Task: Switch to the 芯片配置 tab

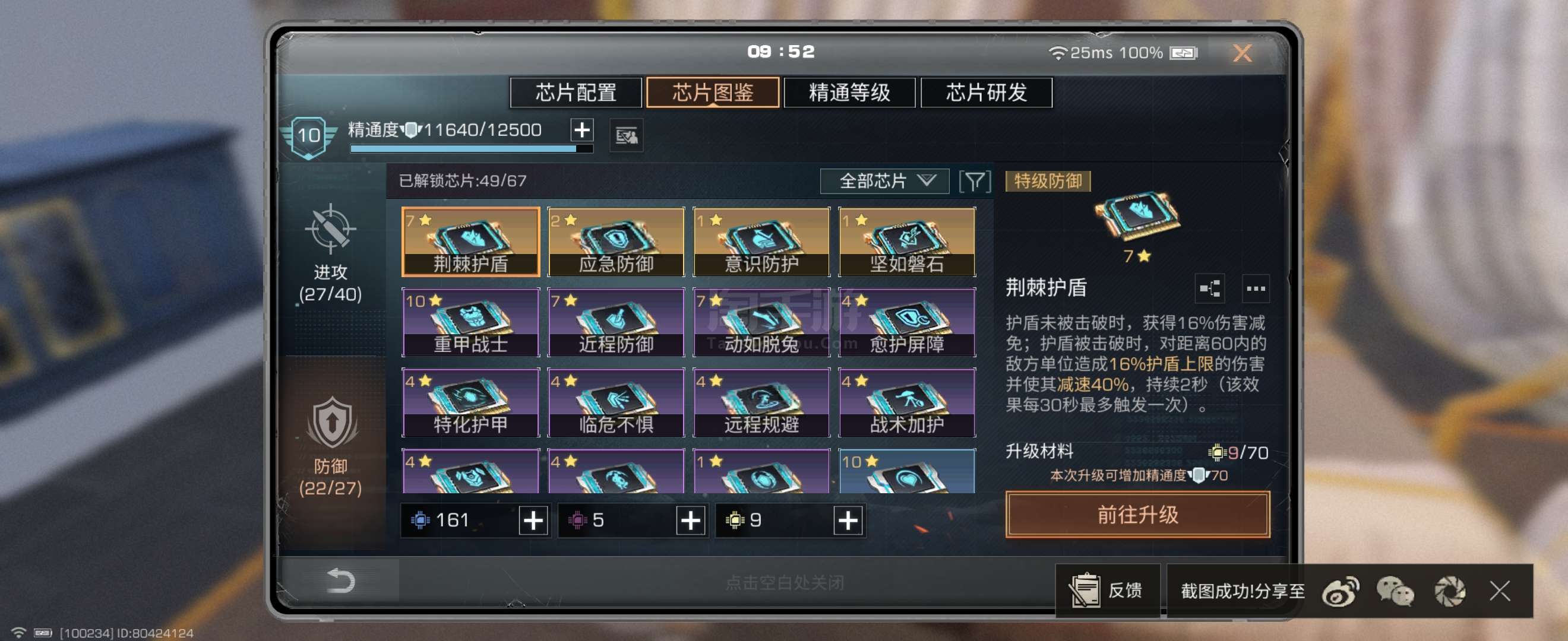Action: point(576,93)
